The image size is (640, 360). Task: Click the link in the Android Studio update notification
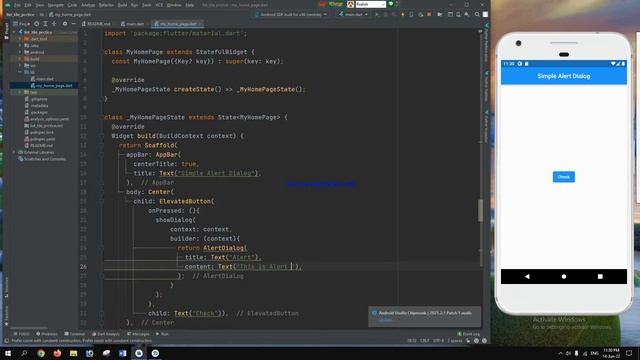point(386,320)
